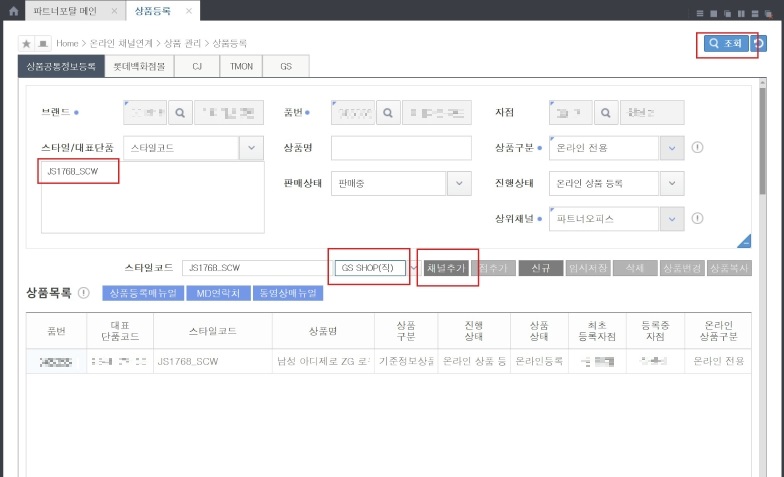
Task: Click the 품번 search magnifier icon
Action: tap(388, 113)
